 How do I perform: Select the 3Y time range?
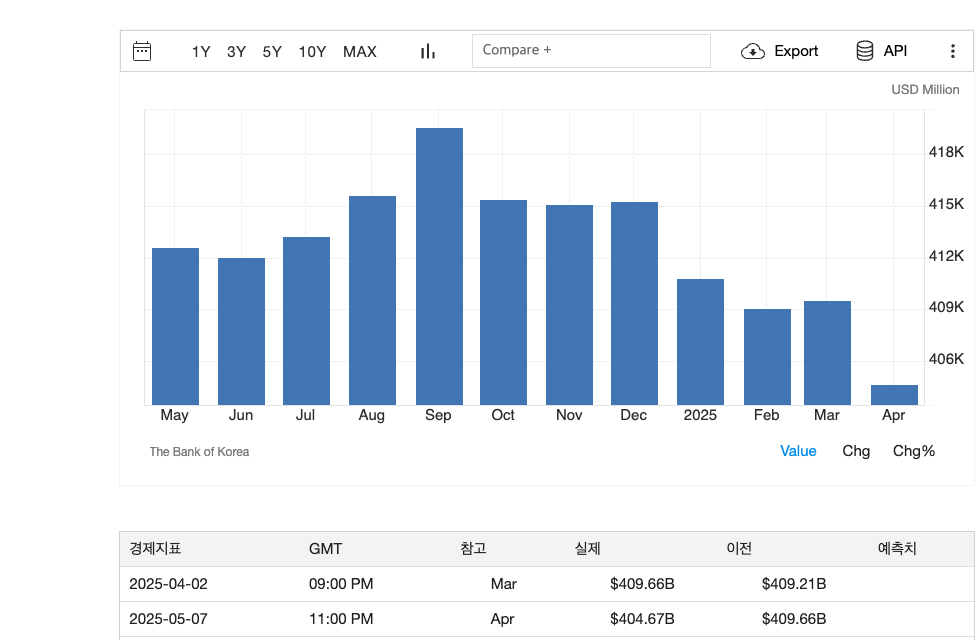[236, 52]
